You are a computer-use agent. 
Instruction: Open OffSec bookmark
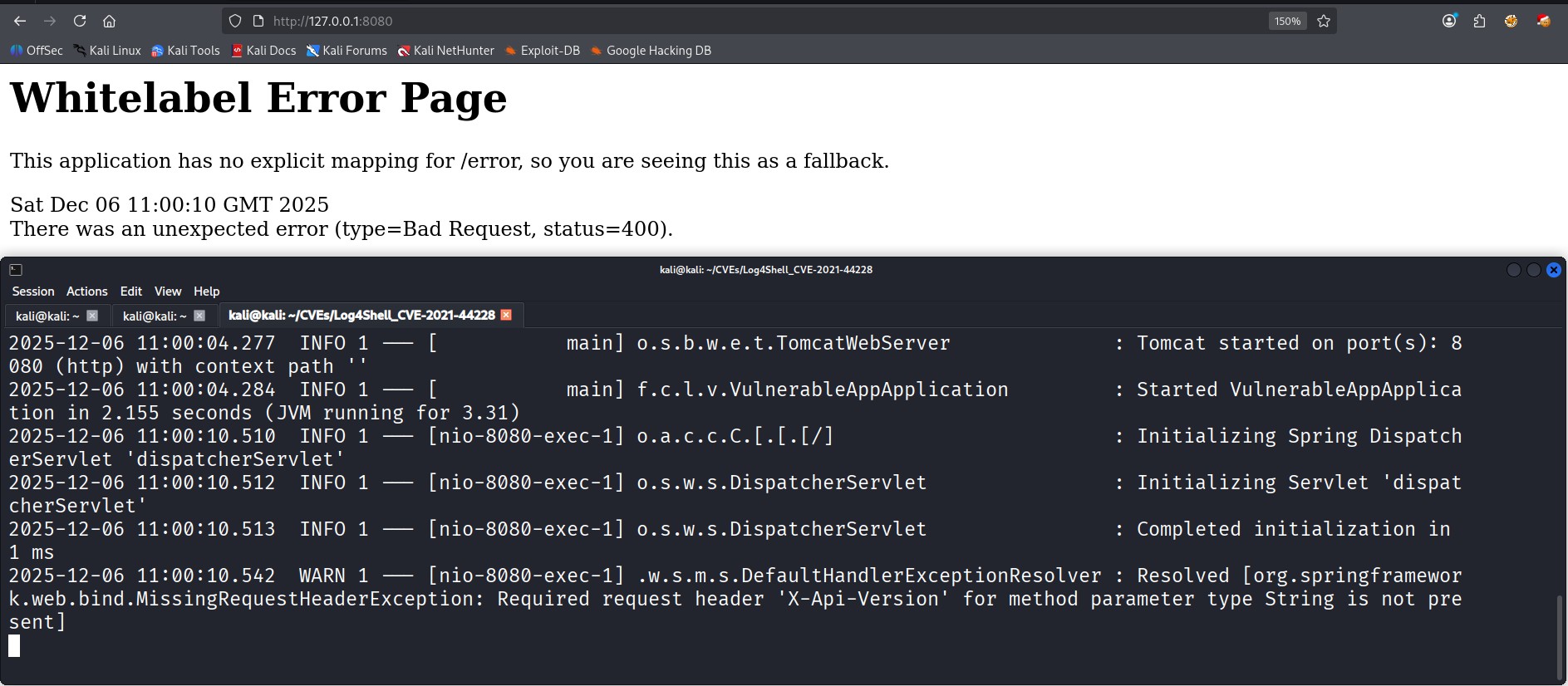point(37,51)
